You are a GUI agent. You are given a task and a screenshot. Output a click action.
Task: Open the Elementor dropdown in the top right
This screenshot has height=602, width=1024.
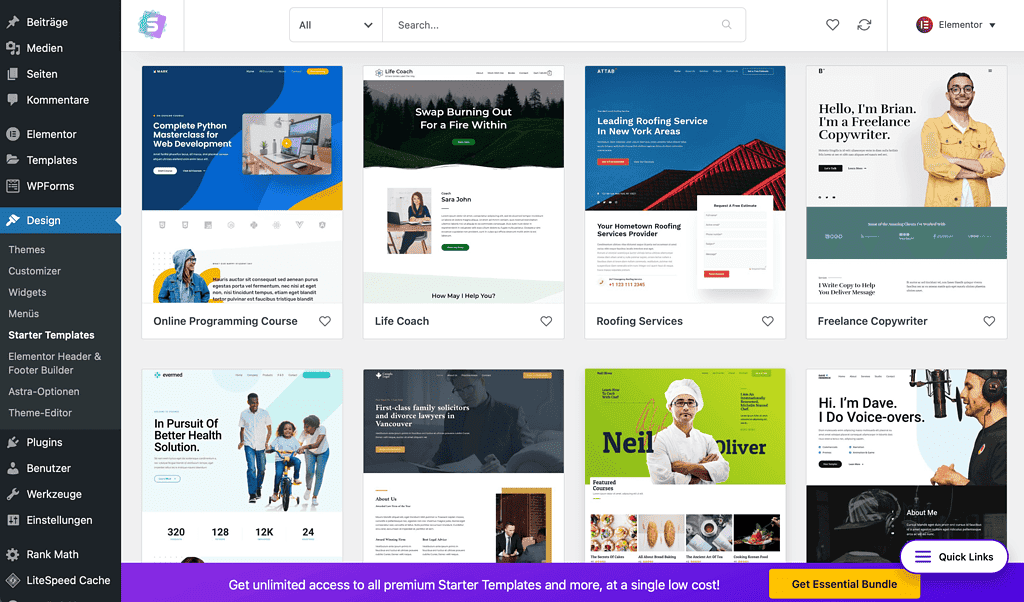[955, 24]
